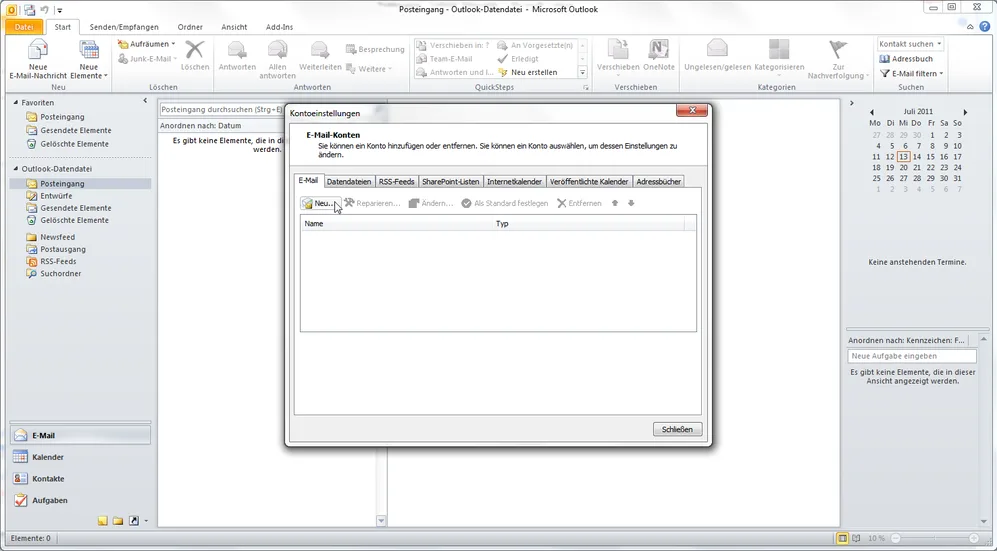Click the Typ column header
The width and height of the screenshot is (997, 551).
click(588, 224)
